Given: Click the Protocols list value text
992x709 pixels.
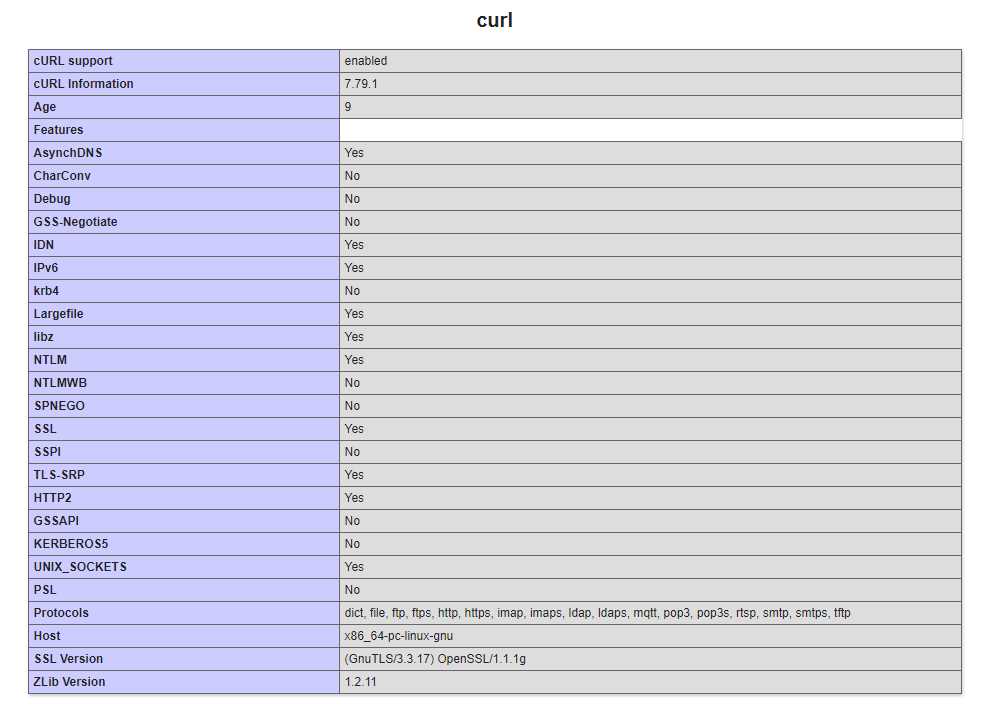Looking at the screenshot, I should tap(597, 613).
